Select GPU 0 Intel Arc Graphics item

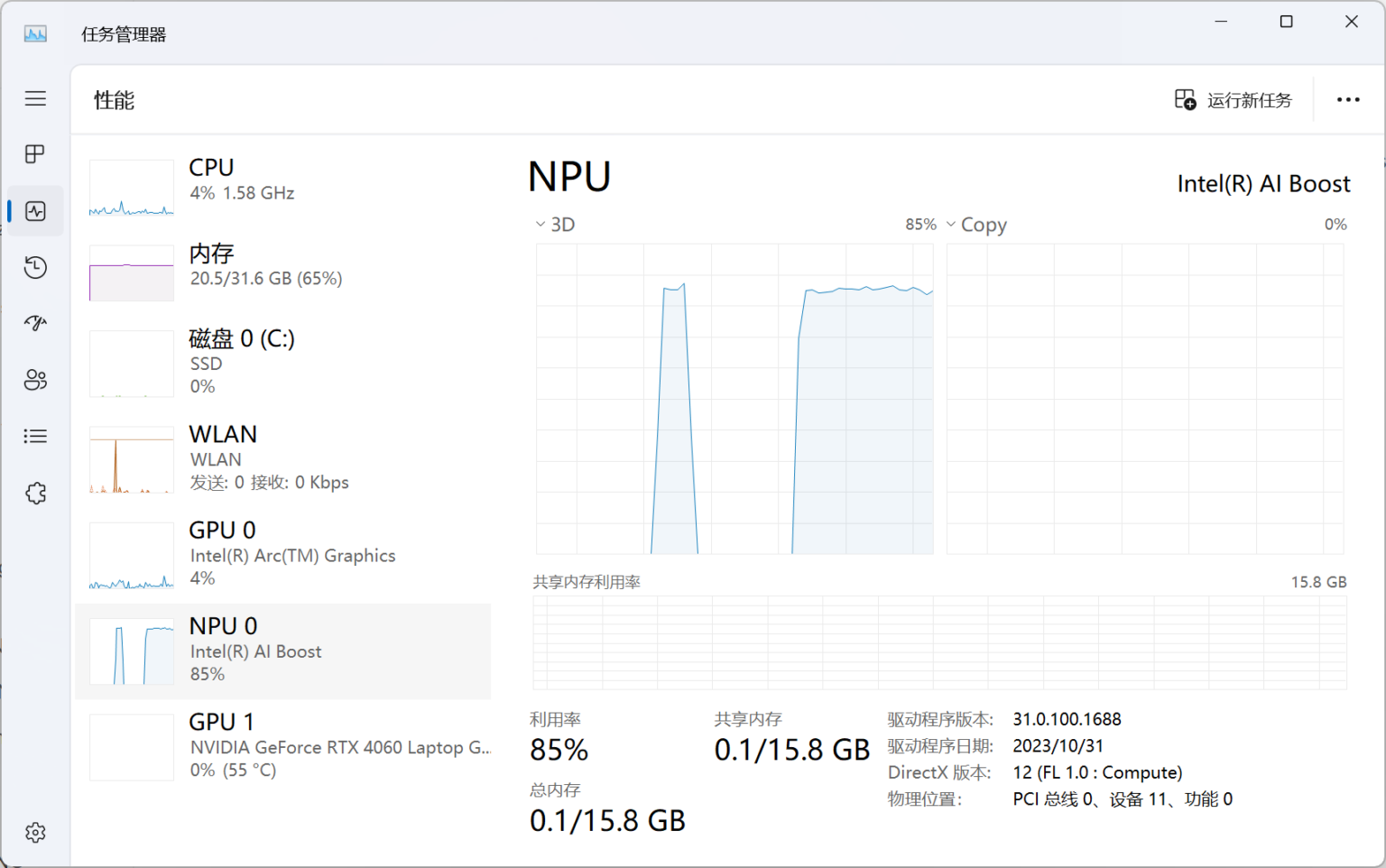[282, 554]
